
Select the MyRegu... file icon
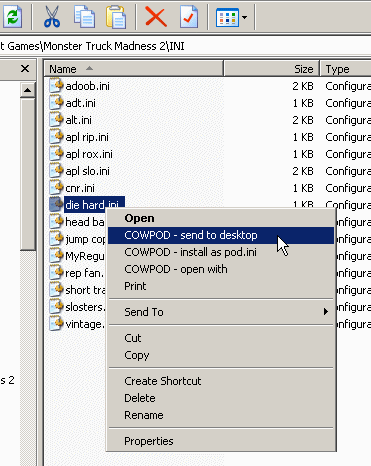point(56,256)
